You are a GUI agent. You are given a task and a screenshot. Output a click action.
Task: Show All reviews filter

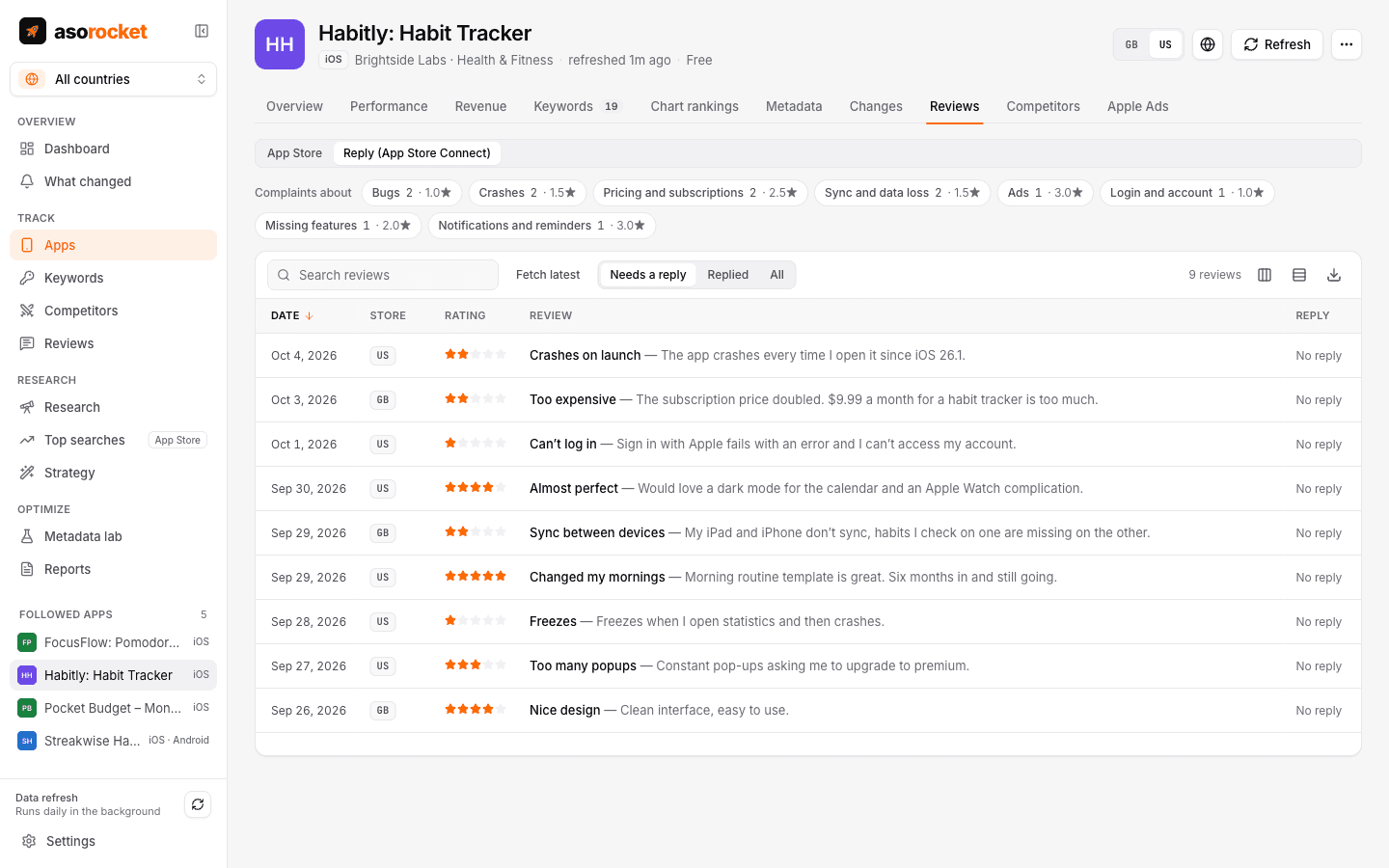tap(776, 275)
